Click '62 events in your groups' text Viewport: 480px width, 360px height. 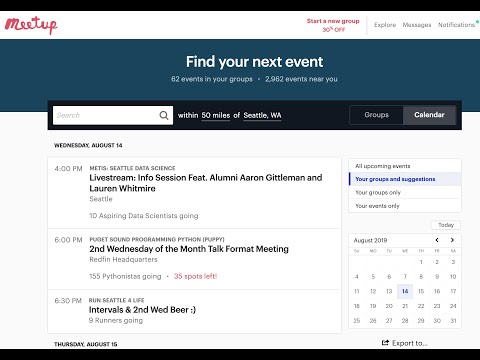pos(212,79)
